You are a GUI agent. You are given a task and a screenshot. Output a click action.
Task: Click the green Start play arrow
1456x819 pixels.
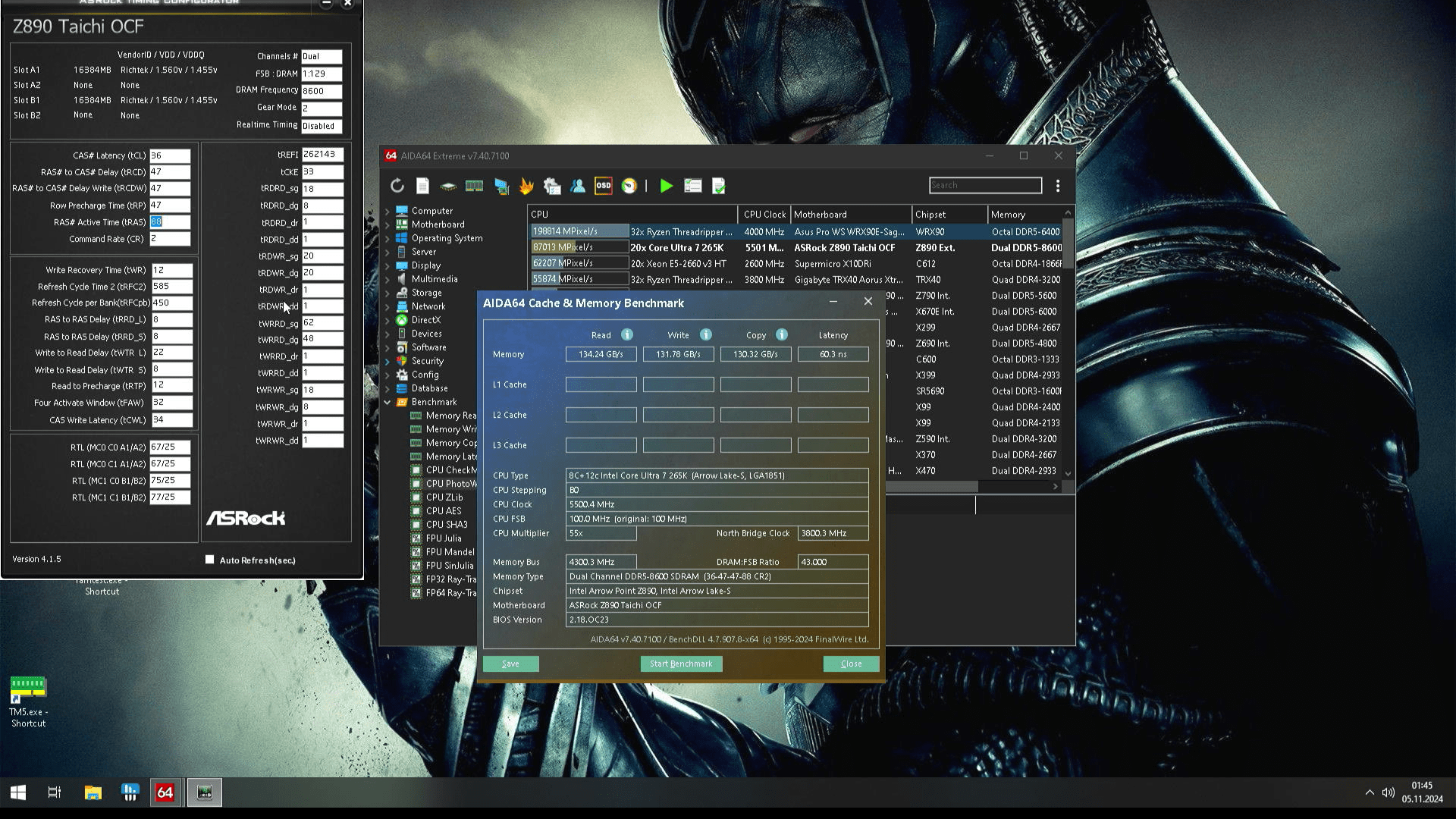666,186
